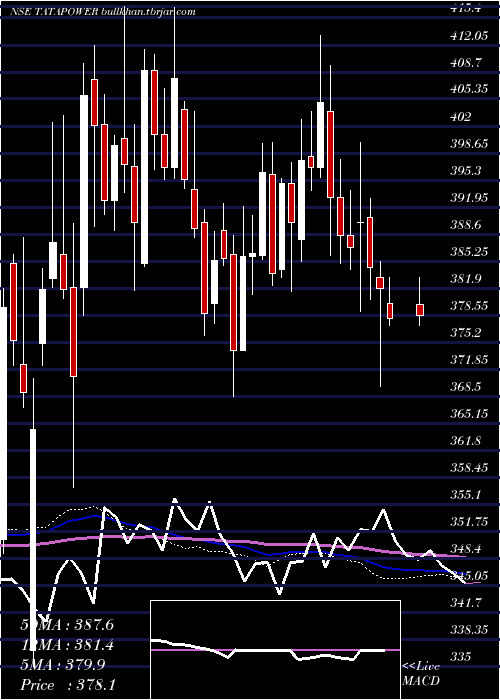The width and height of the screenshot is (500, 700).
Task: Click the isolated rightmost red candlestick
Action: [x=420, y=310]
